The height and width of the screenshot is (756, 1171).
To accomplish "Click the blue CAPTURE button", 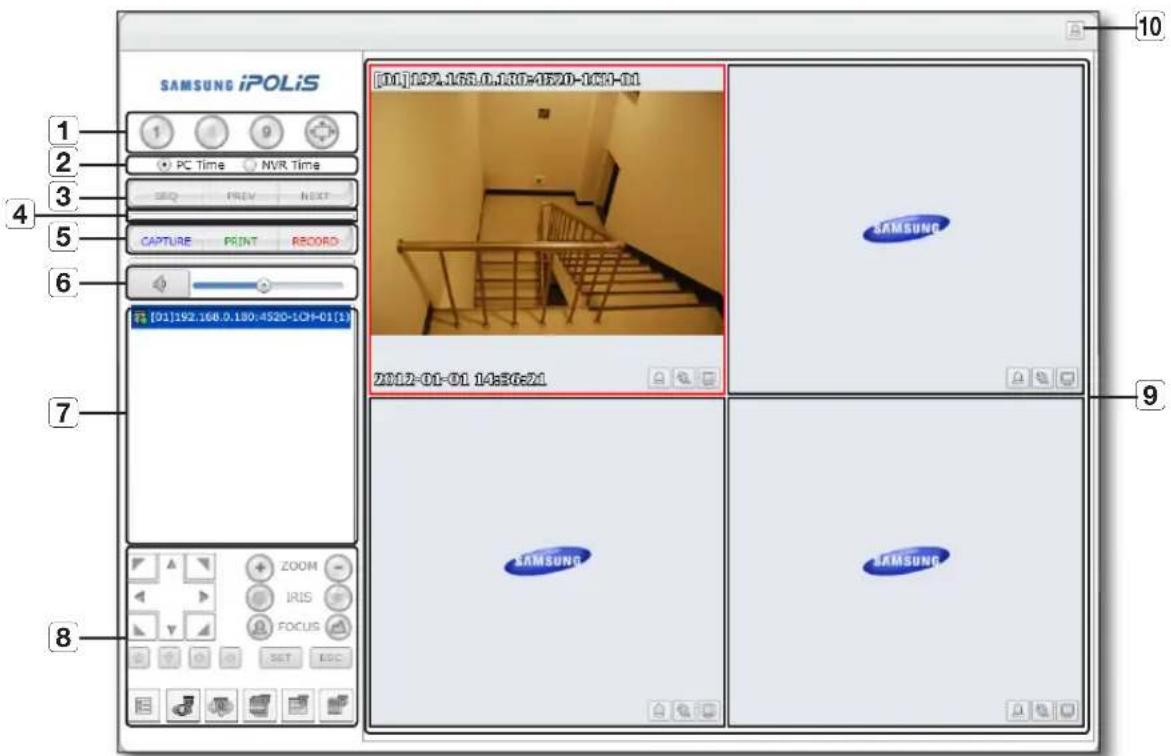I will pos(166,241).
